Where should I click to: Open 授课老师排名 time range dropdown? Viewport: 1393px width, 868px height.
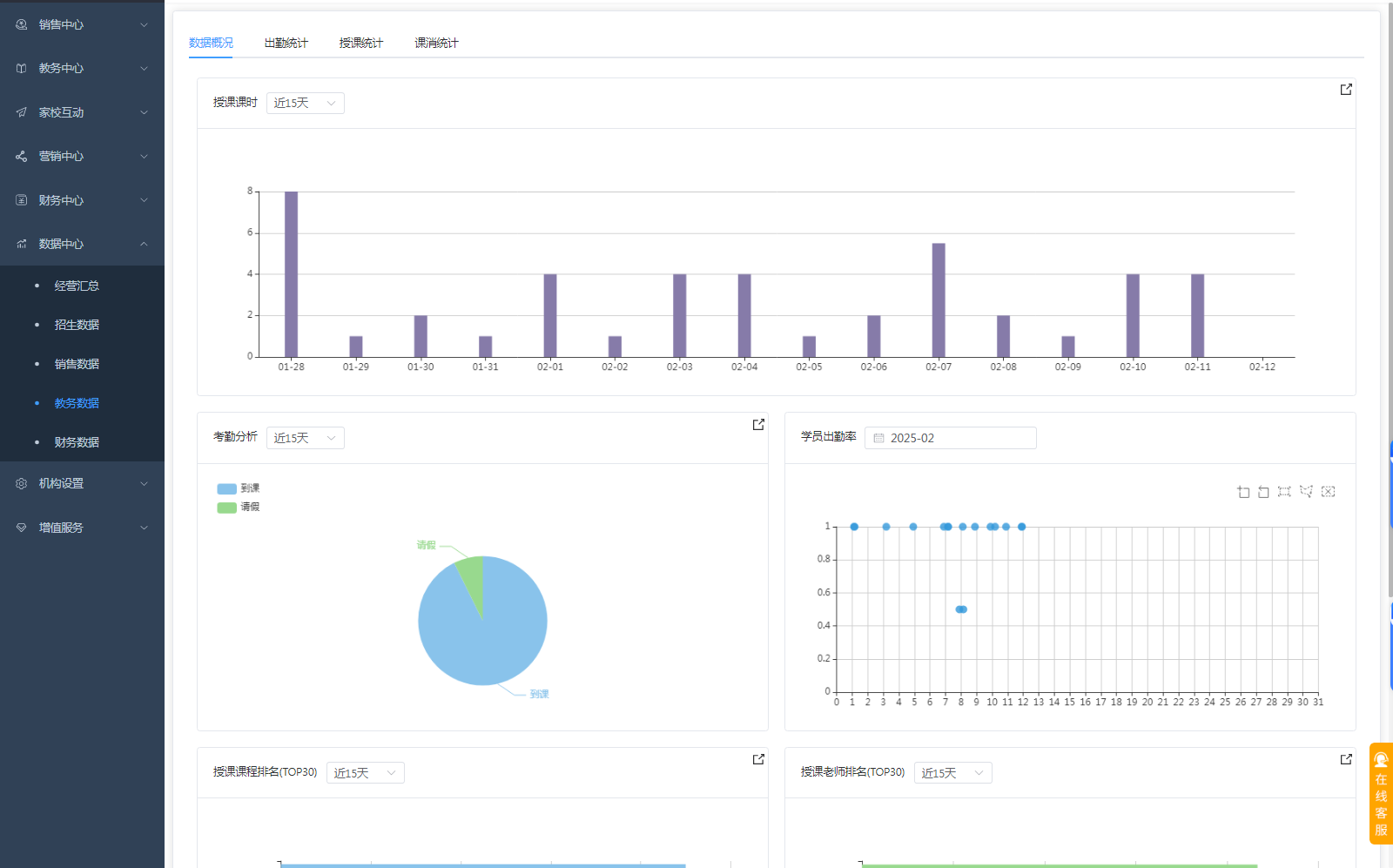(953, 773)
